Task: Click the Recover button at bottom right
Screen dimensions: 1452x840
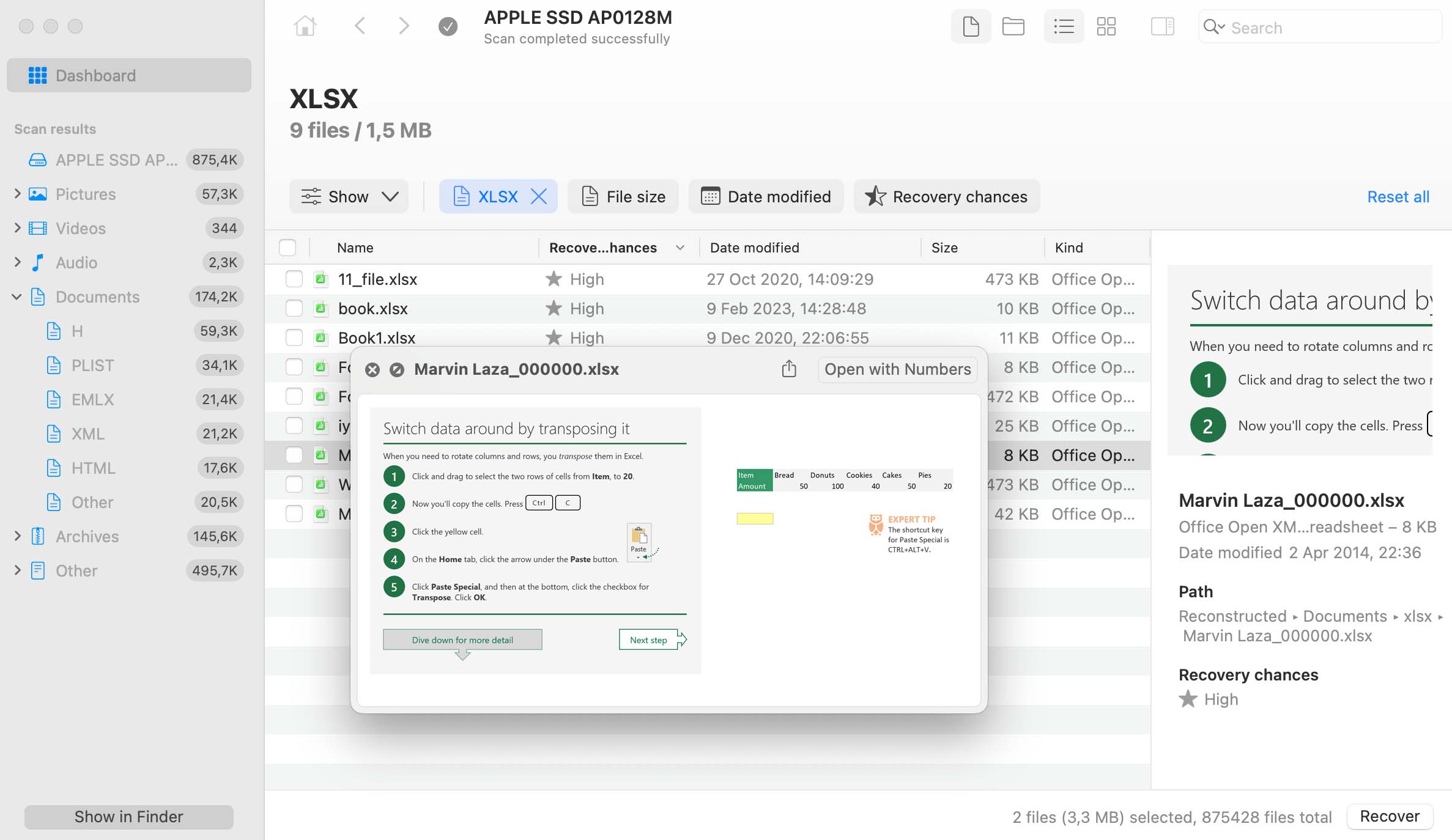Action: click(1392, 816)
